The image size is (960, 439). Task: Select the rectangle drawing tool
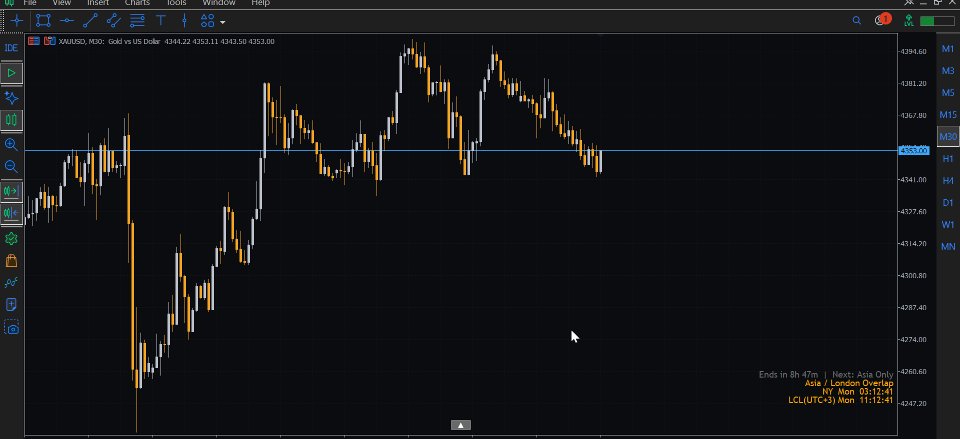(x=43, y=21)
